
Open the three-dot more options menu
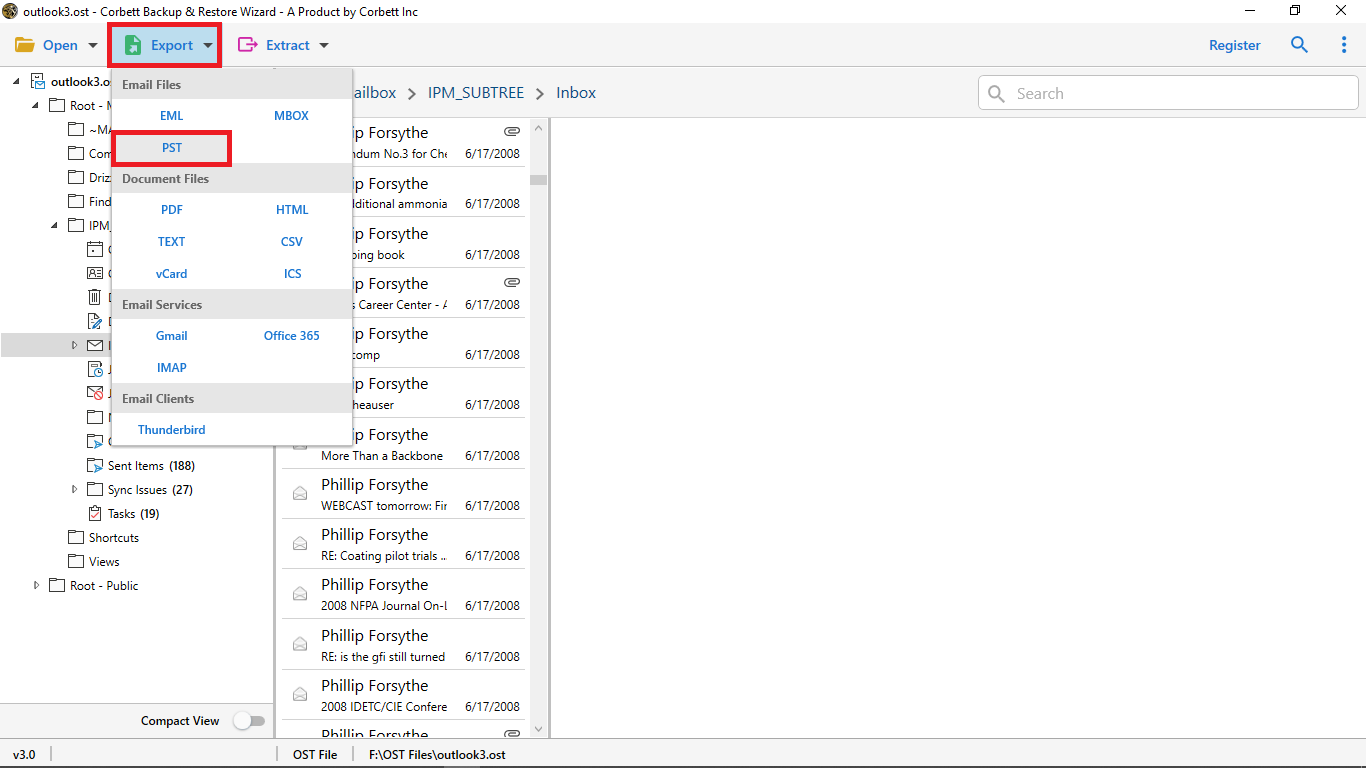1344,45
